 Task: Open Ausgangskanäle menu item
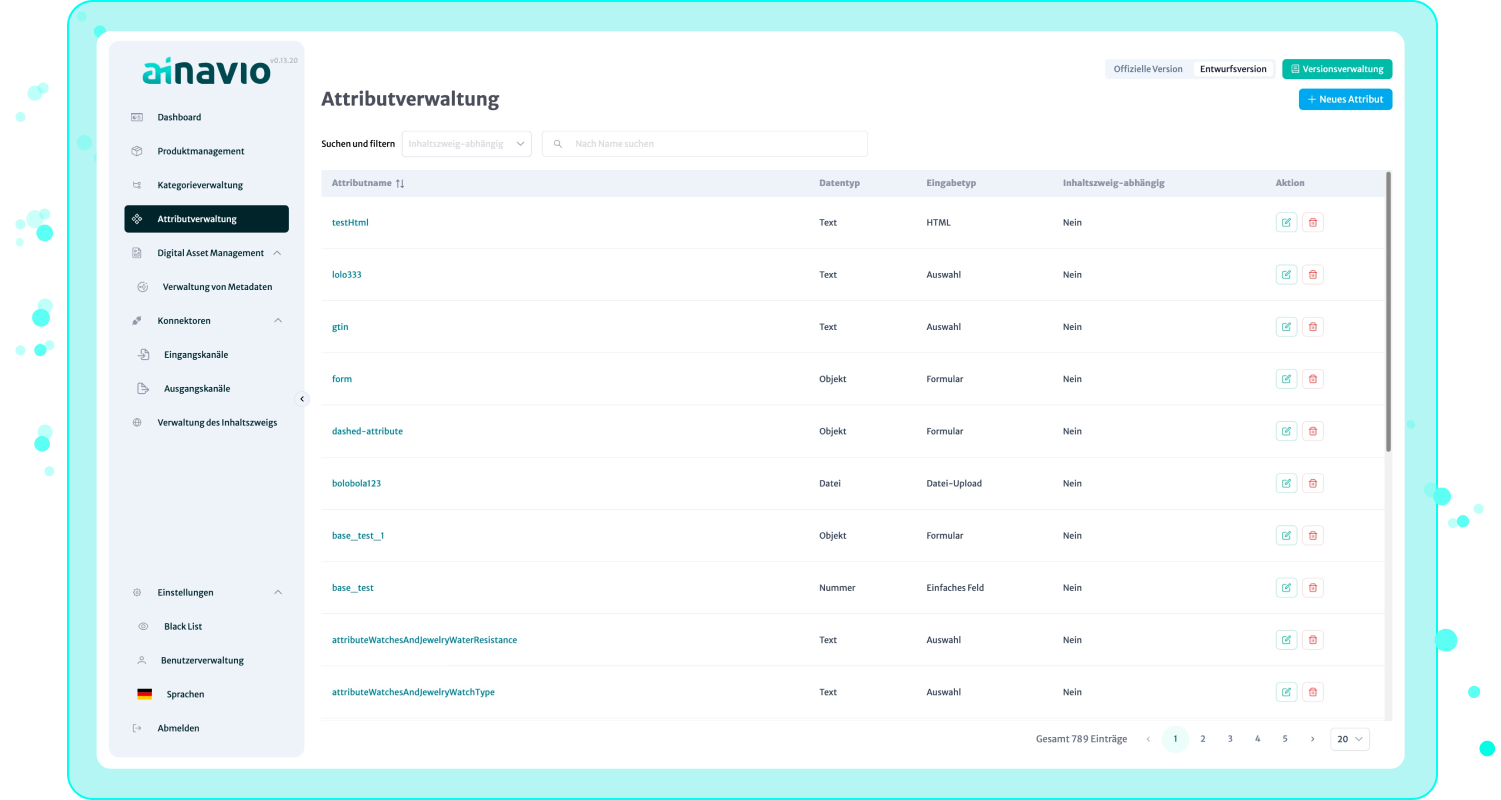[x=197, y=388]
